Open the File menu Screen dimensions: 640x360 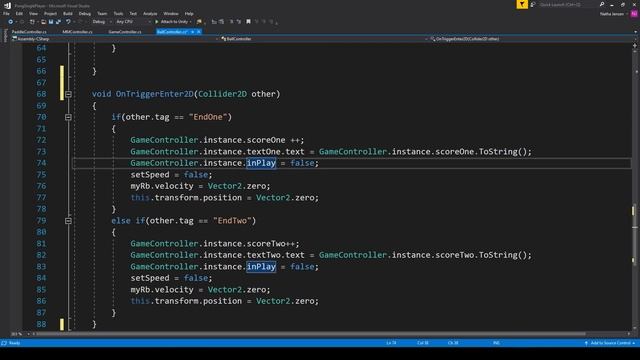pyautogui.click(x=6, y=13)
